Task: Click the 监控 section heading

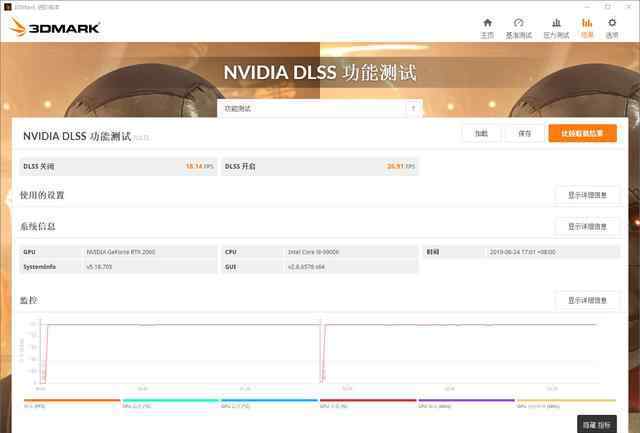Action: coord(29,300)
